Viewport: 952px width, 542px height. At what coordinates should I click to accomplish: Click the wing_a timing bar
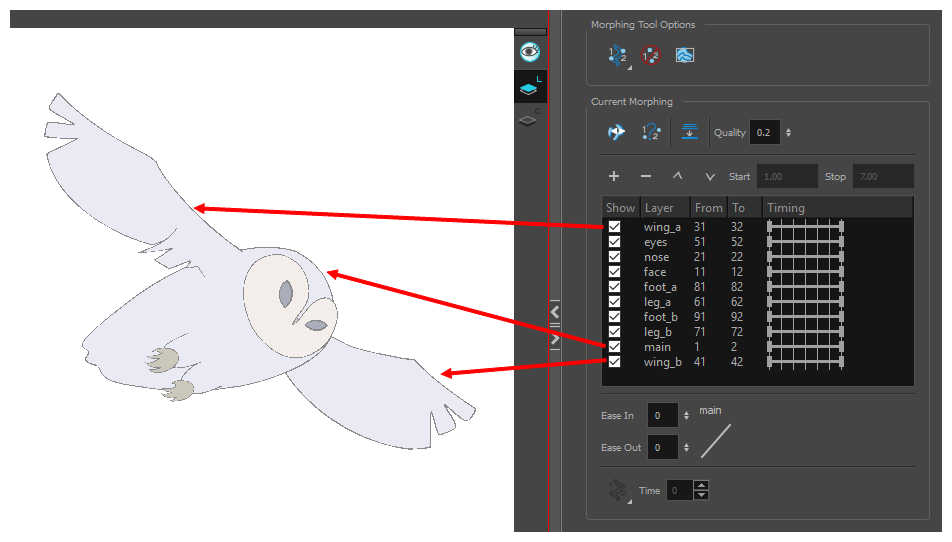(806, 226)
